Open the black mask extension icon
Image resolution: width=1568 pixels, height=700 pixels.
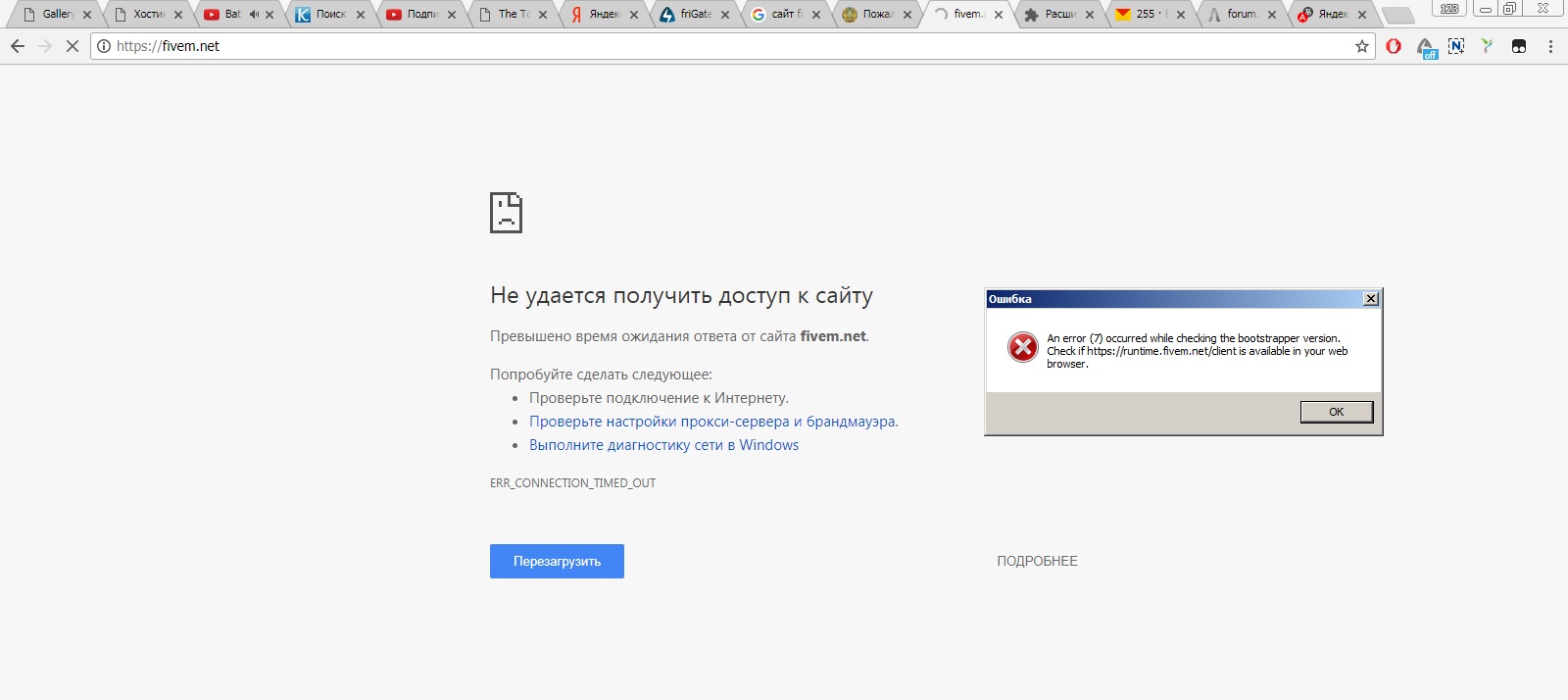(1519, 46)
